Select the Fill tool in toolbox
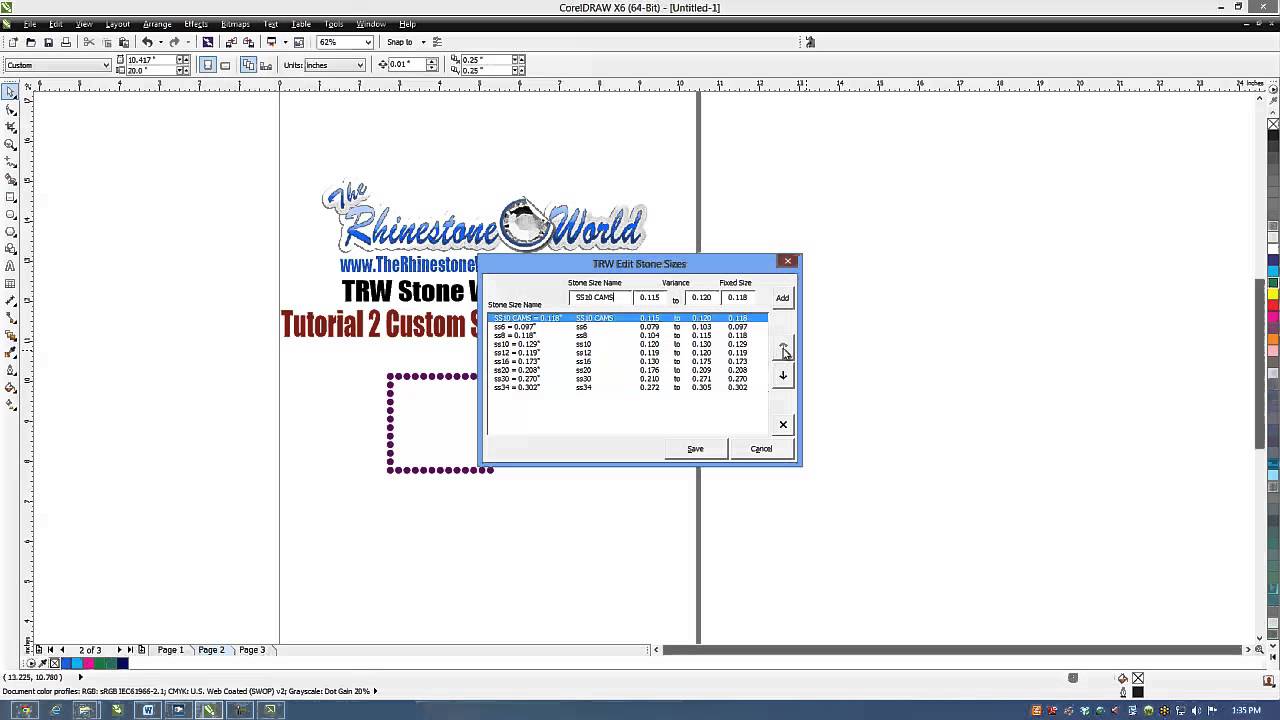 pyautogui.click(x=10, y=388)
